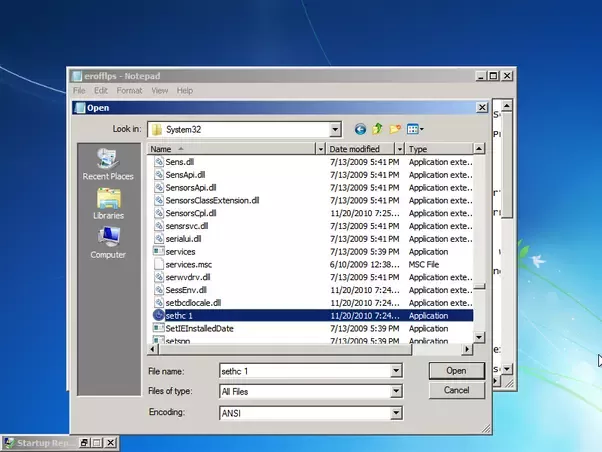The width and height of the screenshot is (602, 452).
Task: Expand the Look in System32 dropdown
Action: [335, 129]
